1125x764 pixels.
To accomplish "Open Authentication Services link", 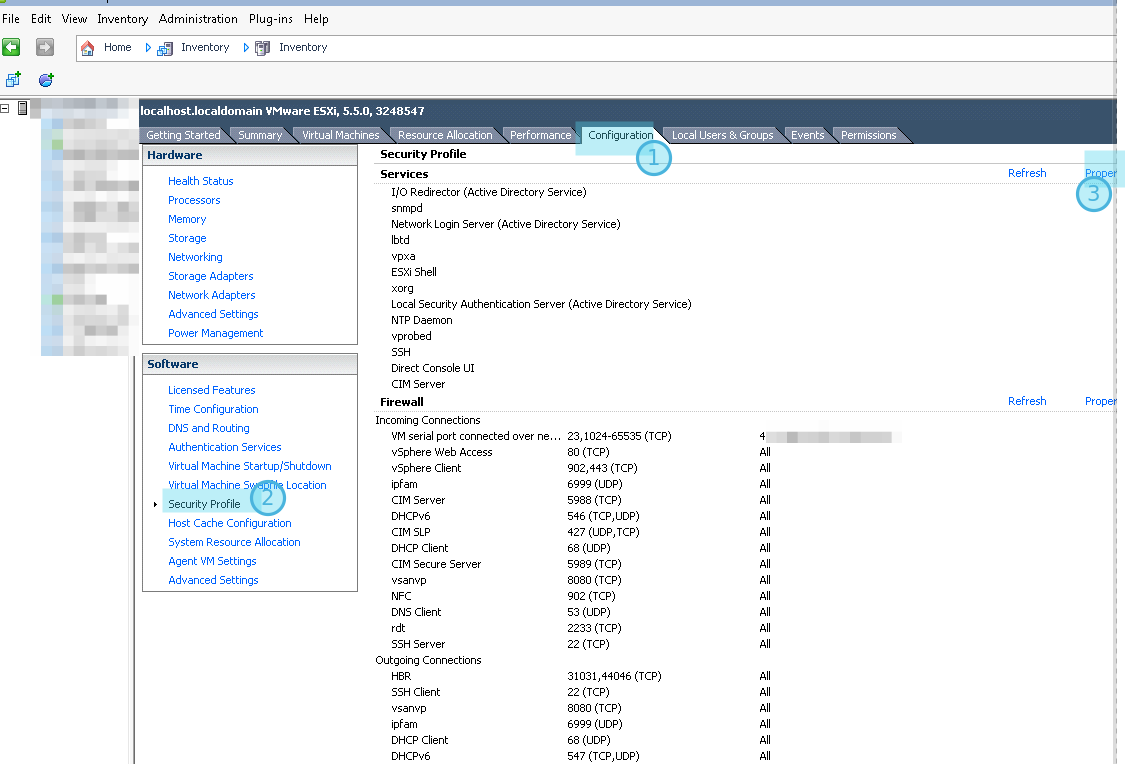I will 225,447.
